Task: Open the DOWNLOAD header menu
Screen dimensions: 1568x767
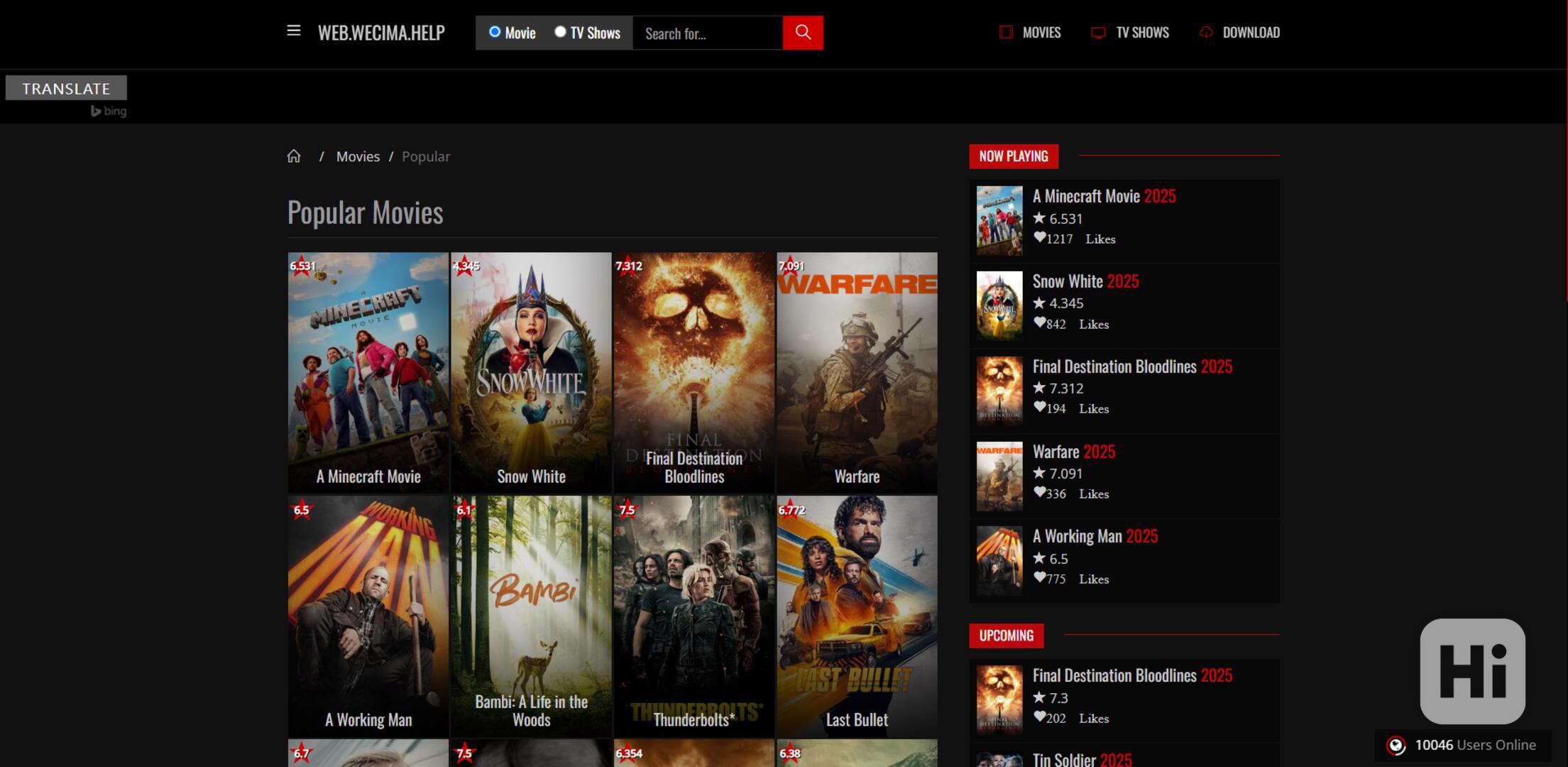Action: pyautogui.click(x=1251, y=33)
